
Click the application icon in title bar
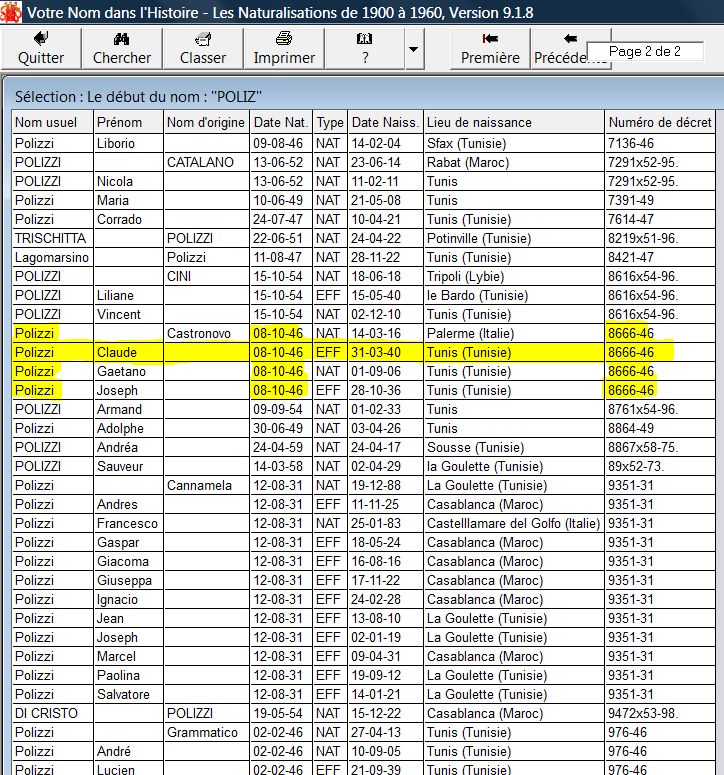coord(11,12)
